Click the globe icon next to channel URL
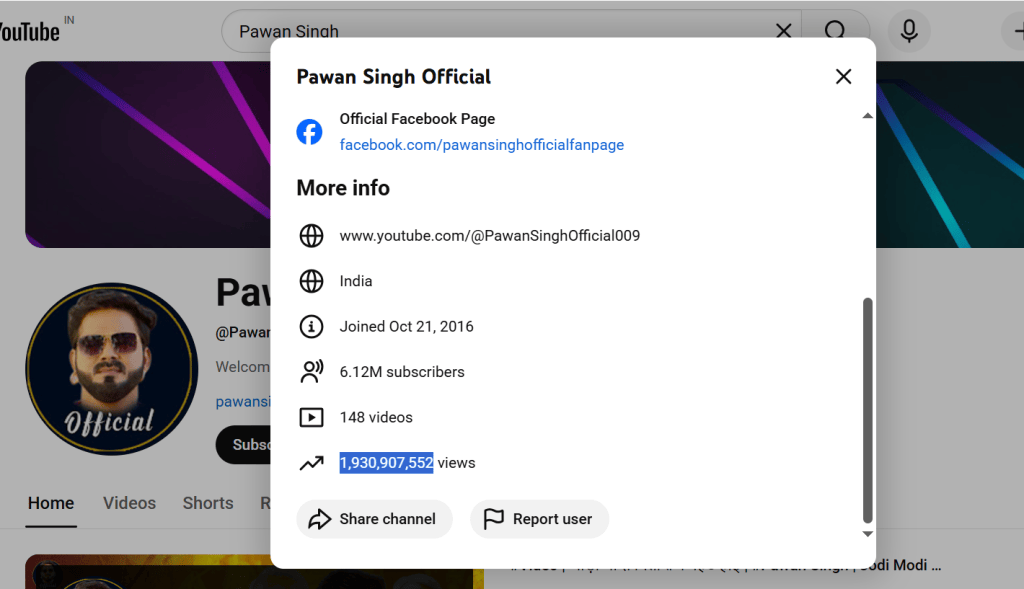The image size is (1024, 589). tap(311, 236)
